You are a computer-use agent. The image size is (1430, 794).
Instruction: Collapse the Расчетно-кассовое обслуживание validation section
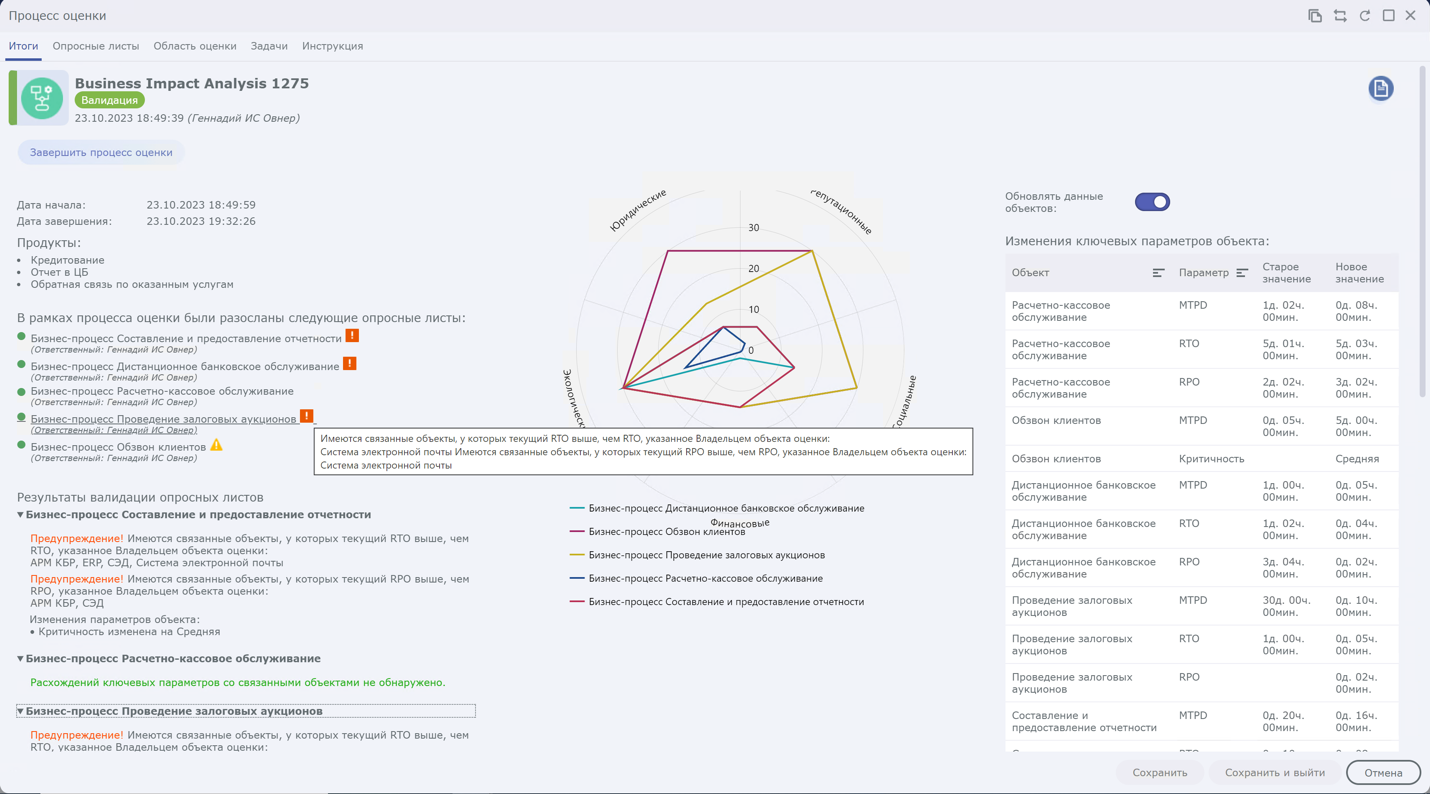click(20, 659)
